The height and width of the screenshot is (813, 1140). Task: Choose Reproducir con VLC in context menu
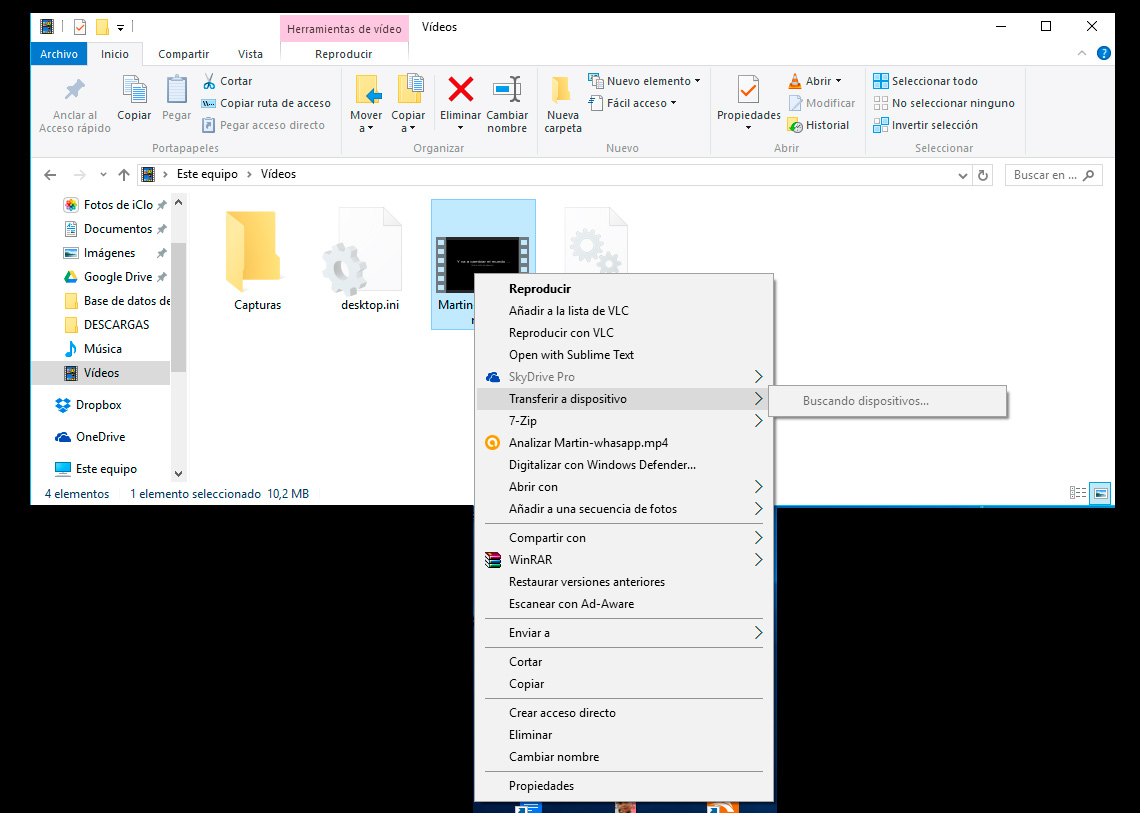point(561,333)
